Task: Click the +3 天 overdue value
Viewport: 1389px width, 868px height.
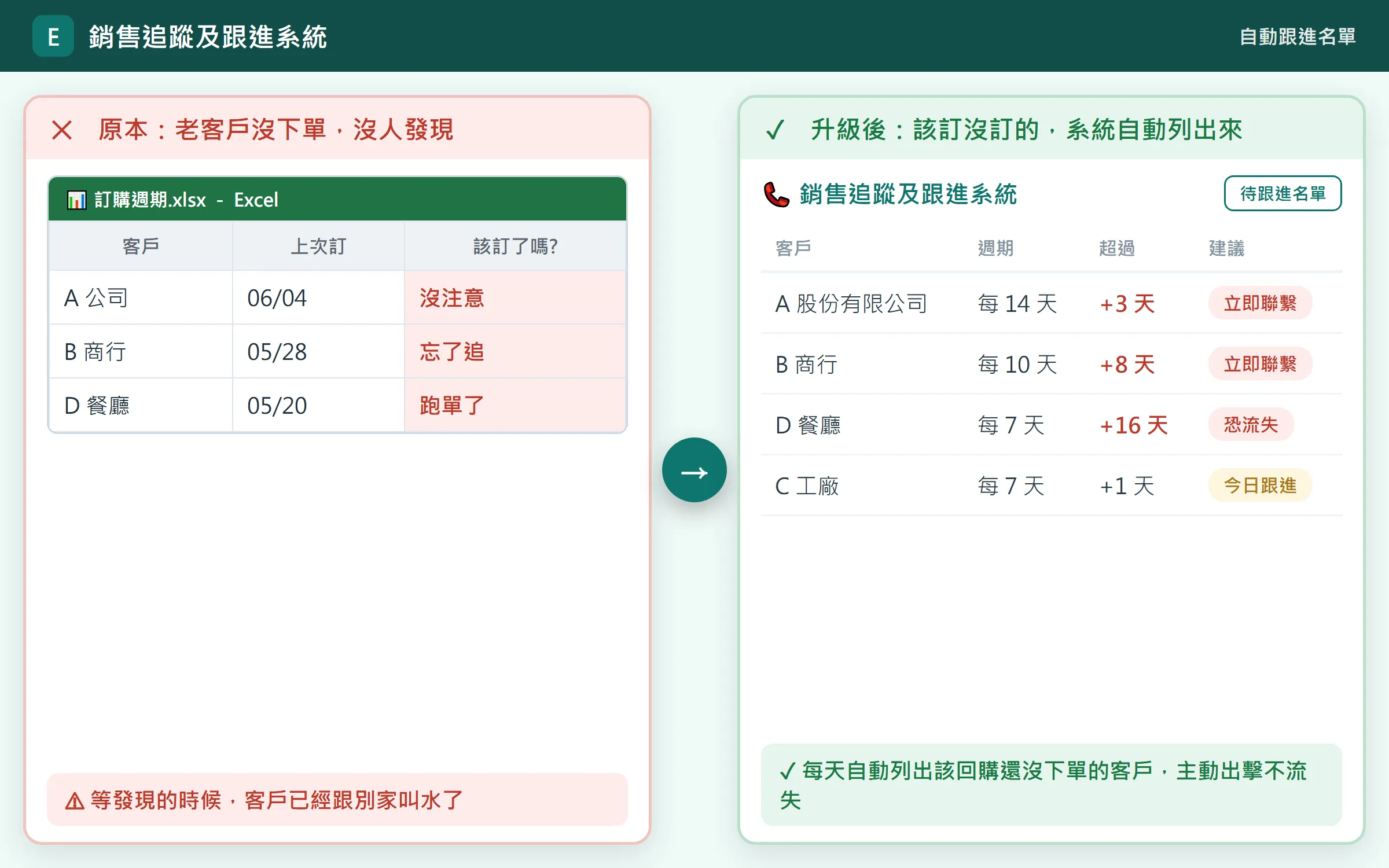Action: coord(1127,303)
